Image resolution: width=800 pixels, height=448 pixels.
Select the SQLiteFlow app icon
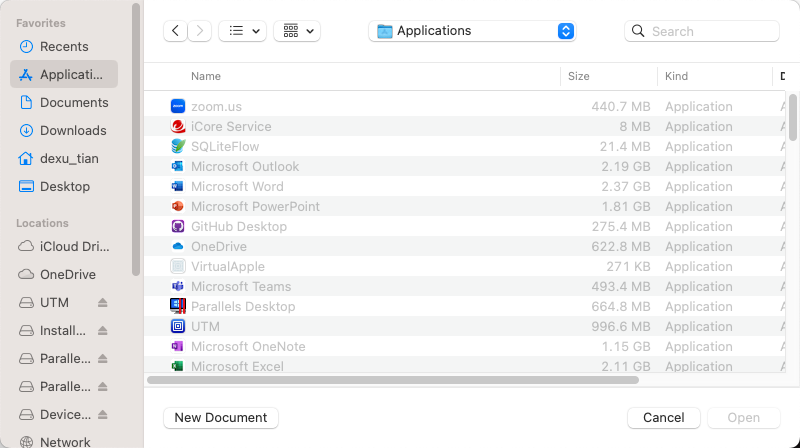(178, 147)
